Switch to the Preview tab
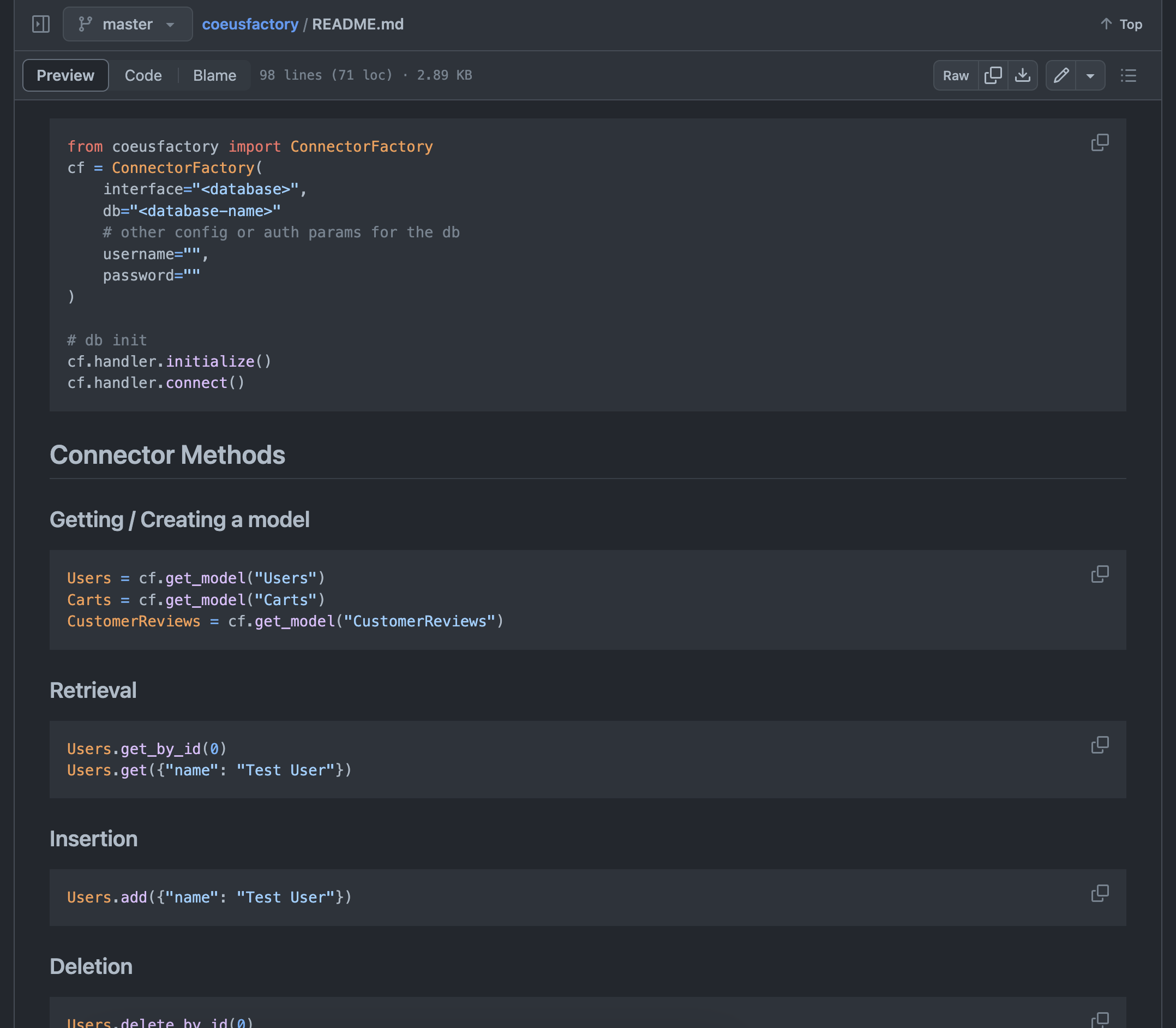1176x1028 pixels. [65, 75]
